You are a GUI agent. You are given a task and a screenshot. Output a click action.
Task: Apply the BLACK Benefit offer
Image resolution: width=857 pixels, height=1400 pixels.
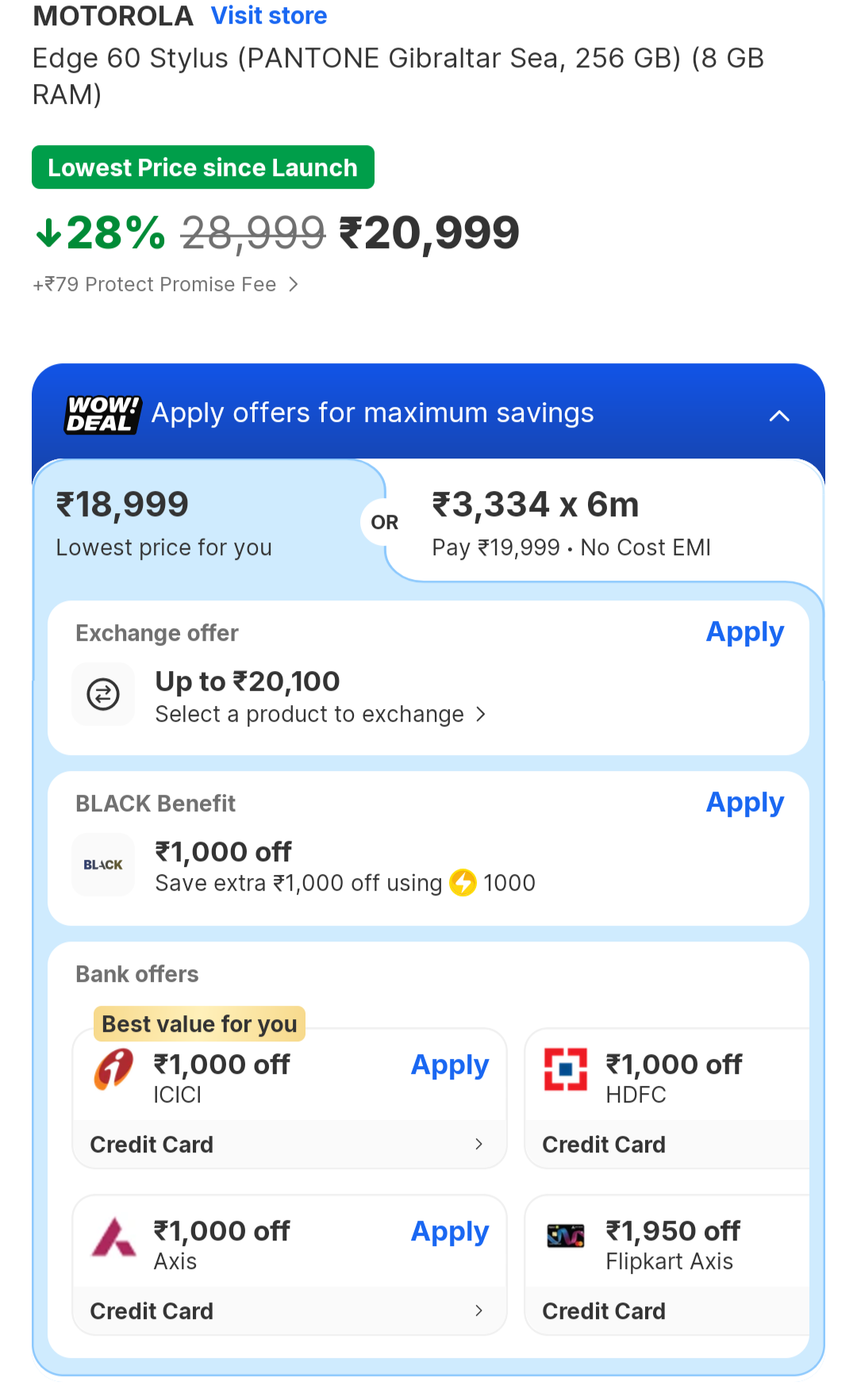point(744,803)
